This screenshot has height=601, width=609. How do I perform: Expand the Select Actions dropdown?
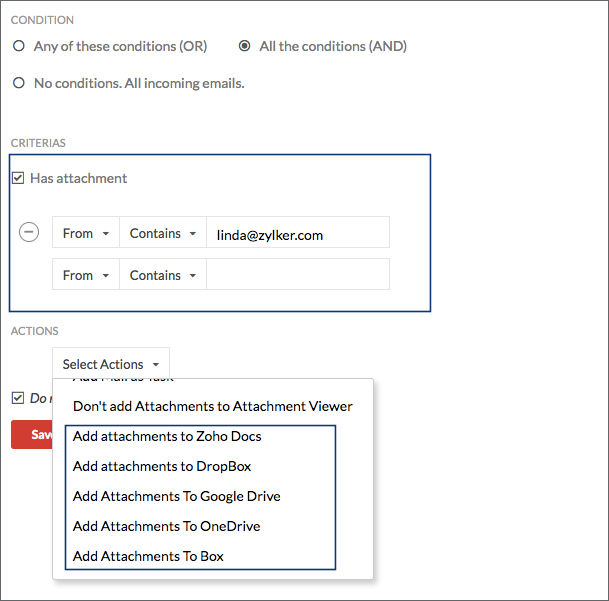110,364
